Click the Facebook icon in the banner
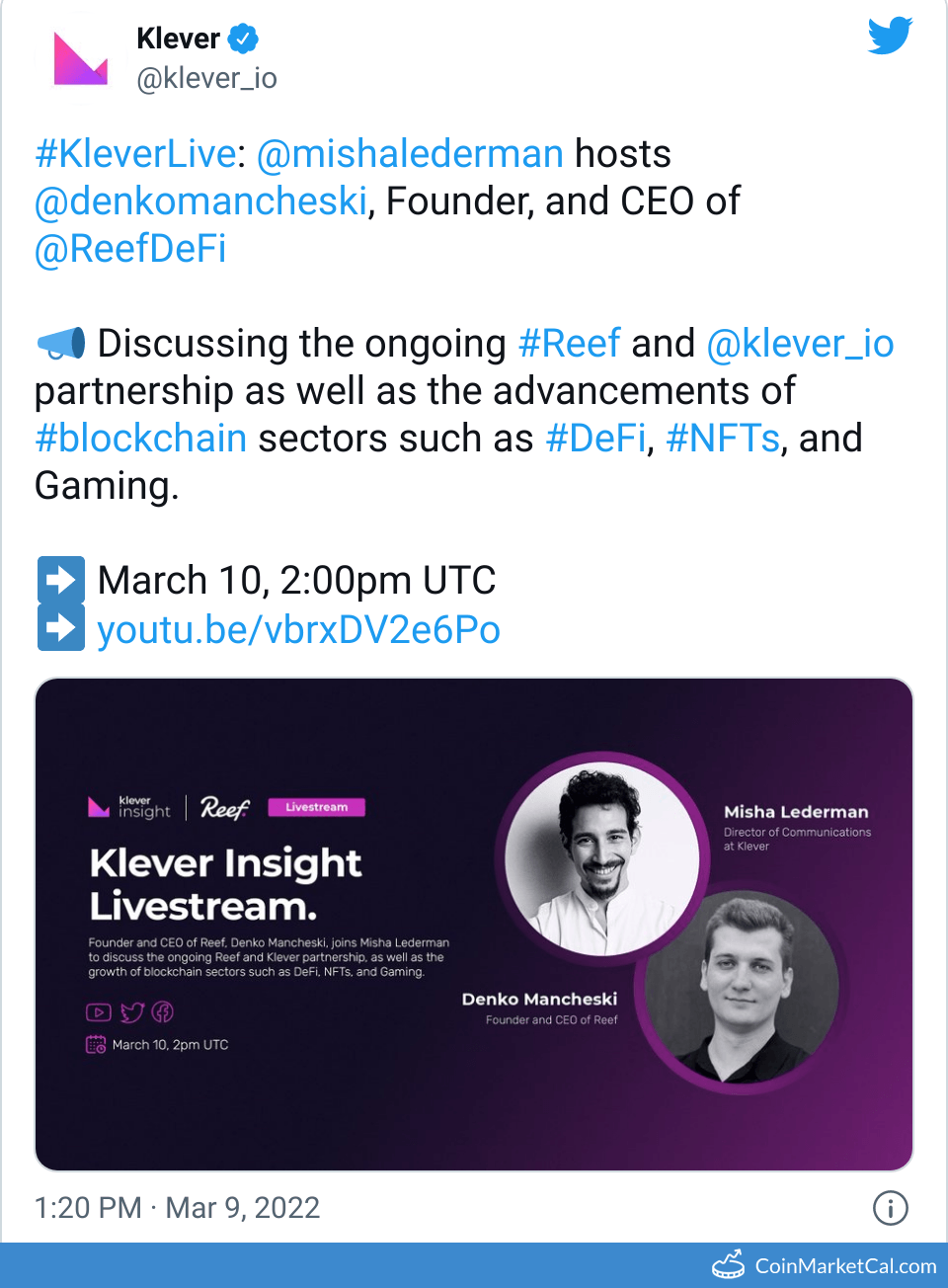Screen dimensions: 948x1288 (162, 1012)
